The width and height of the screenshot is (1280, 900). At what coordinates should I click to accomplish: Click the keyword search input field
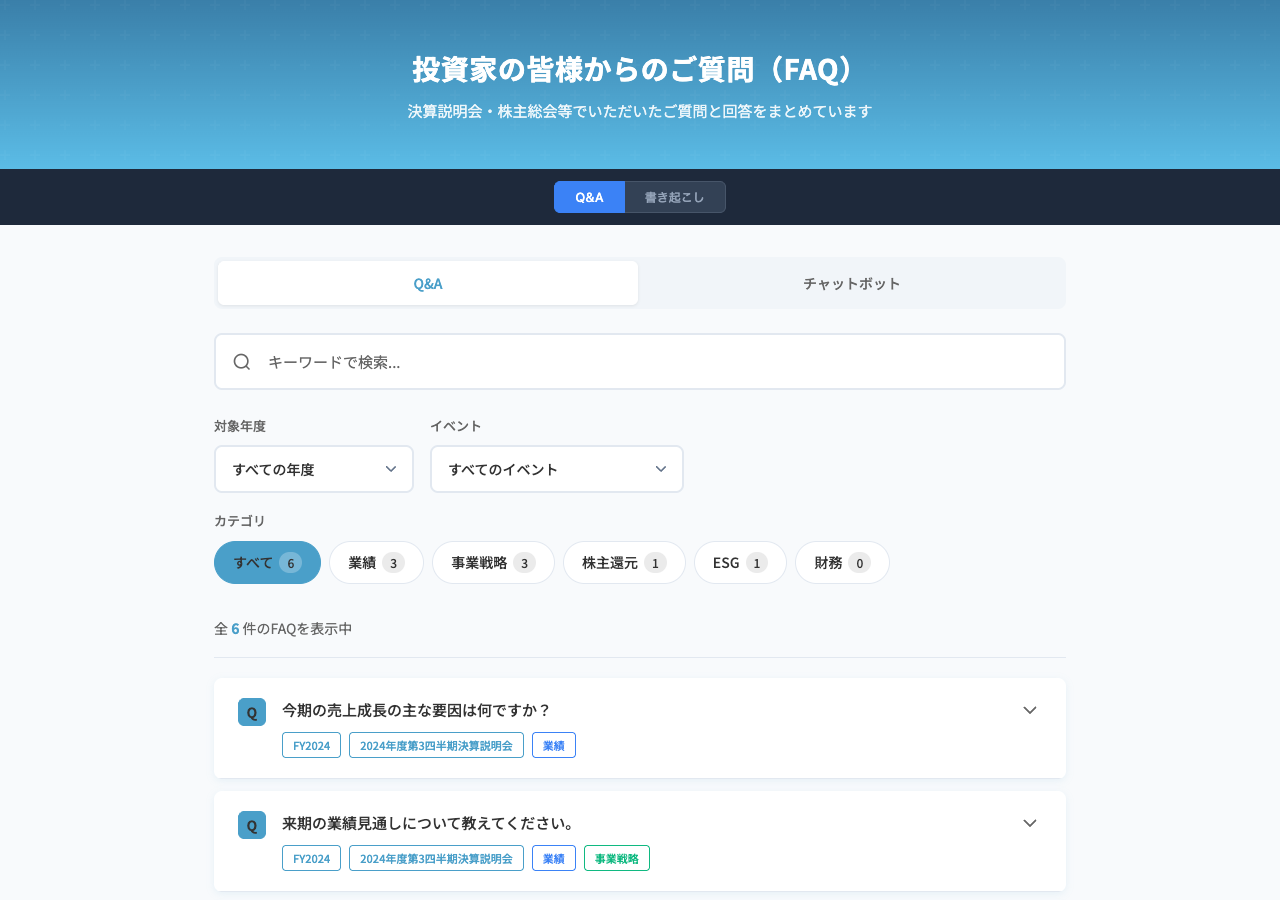(x=640, y=361)
